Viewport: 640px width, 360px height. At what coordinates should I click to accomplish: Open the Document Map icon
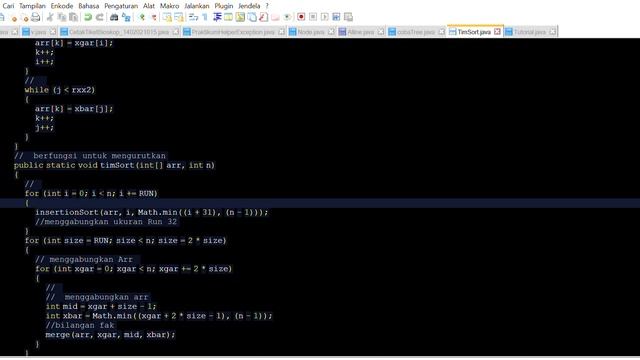[240, 17]
